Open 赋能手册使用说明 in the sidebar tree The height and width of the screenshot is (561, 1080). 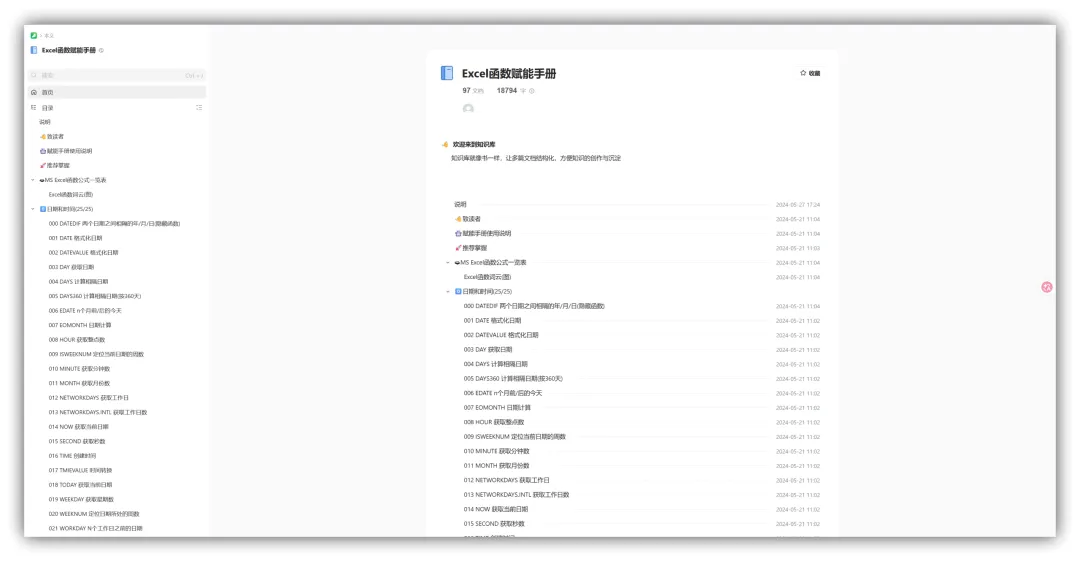(x=66, y=151)
